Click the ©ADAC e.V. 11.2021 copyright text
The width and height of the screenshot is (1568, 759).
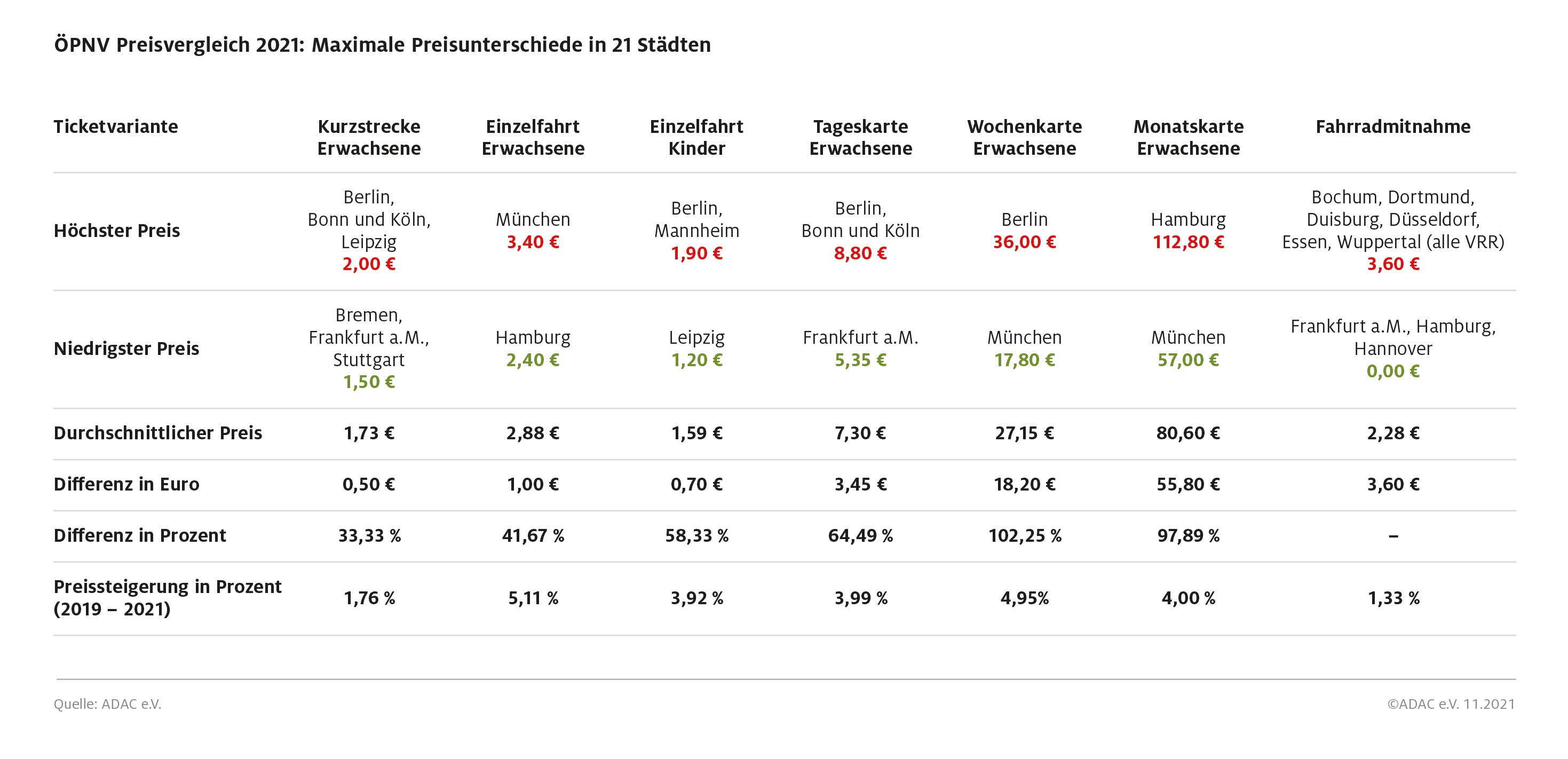(1451, 704)
